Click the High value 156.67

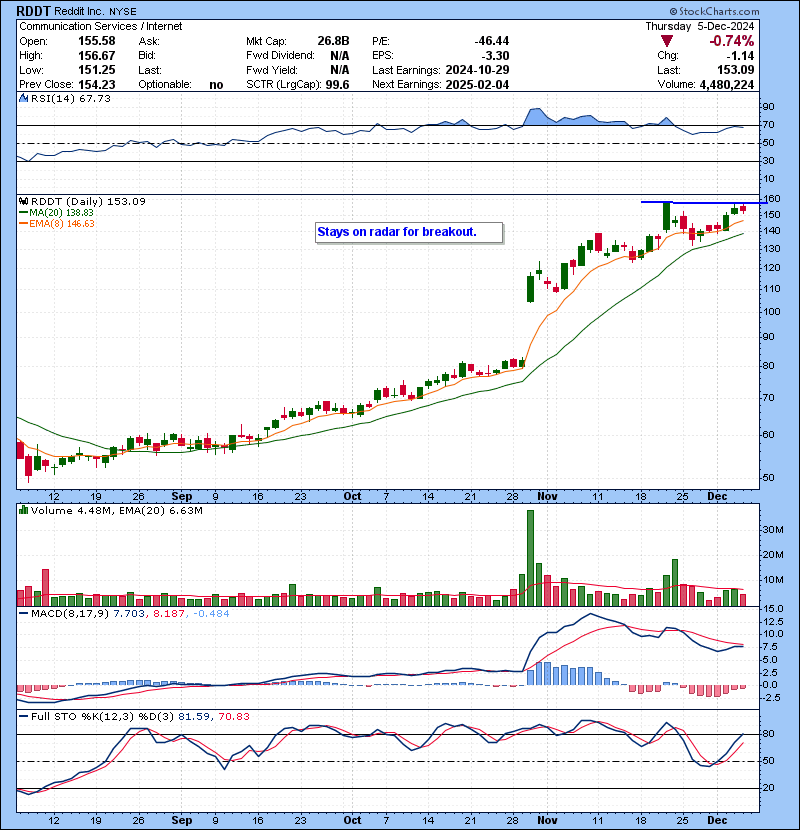96,55
